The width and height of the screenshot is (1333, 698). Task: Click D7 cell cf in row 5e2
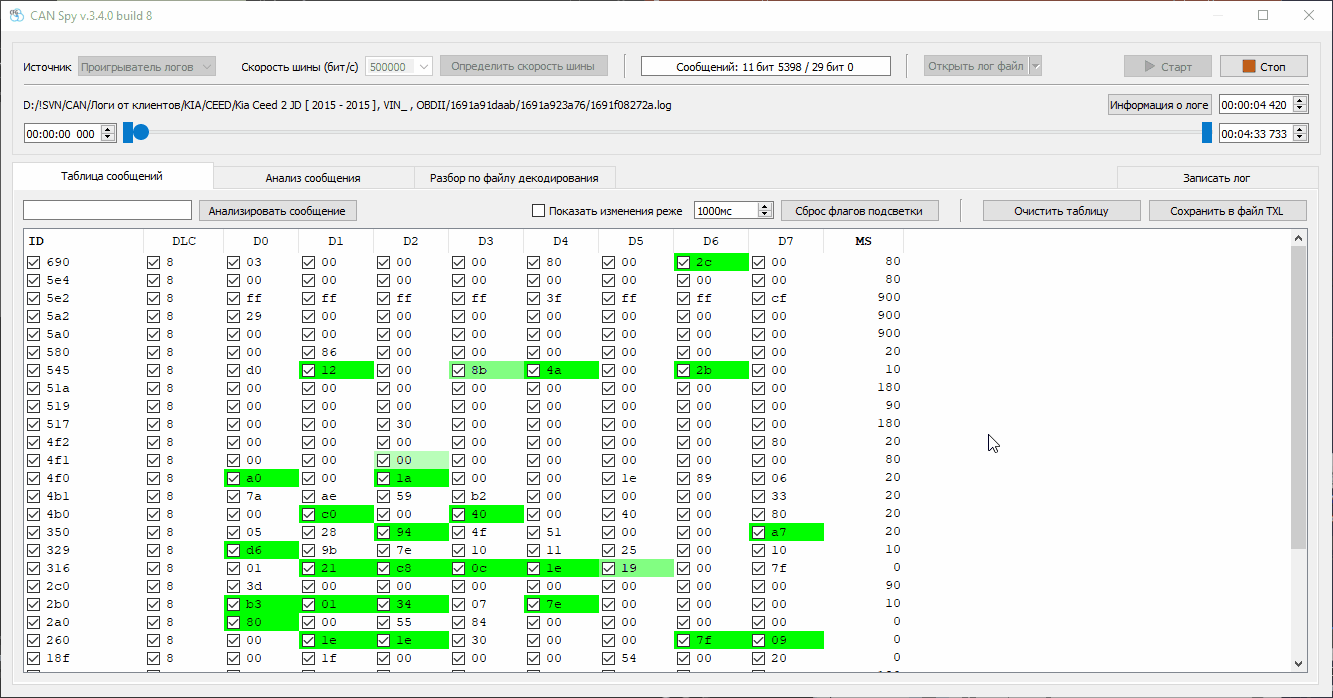786,298
